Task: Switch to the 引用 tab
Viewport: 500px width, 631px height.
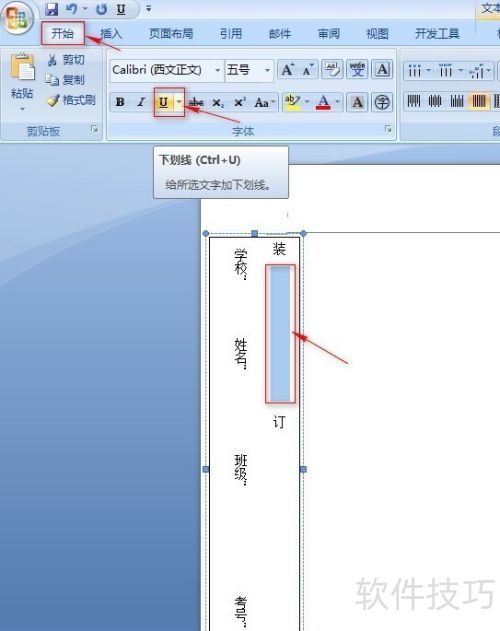Action: click(231, 33)
